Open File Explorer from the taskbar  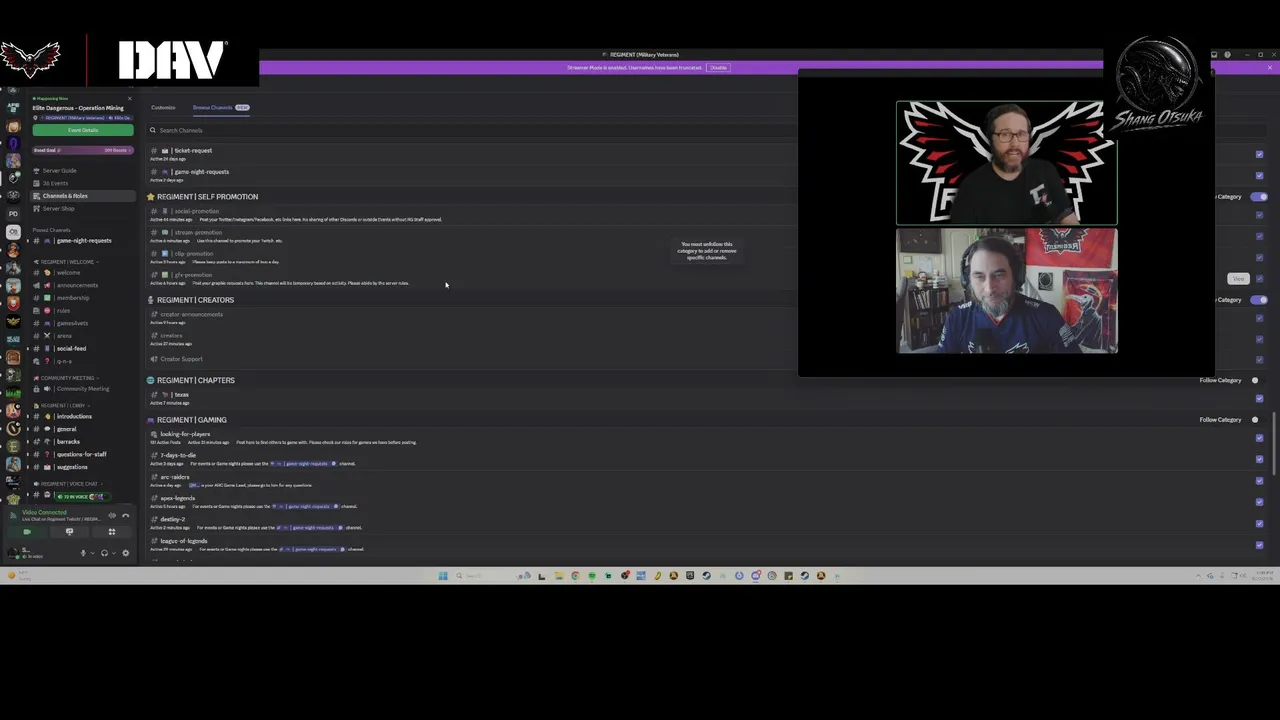[558, 576]
